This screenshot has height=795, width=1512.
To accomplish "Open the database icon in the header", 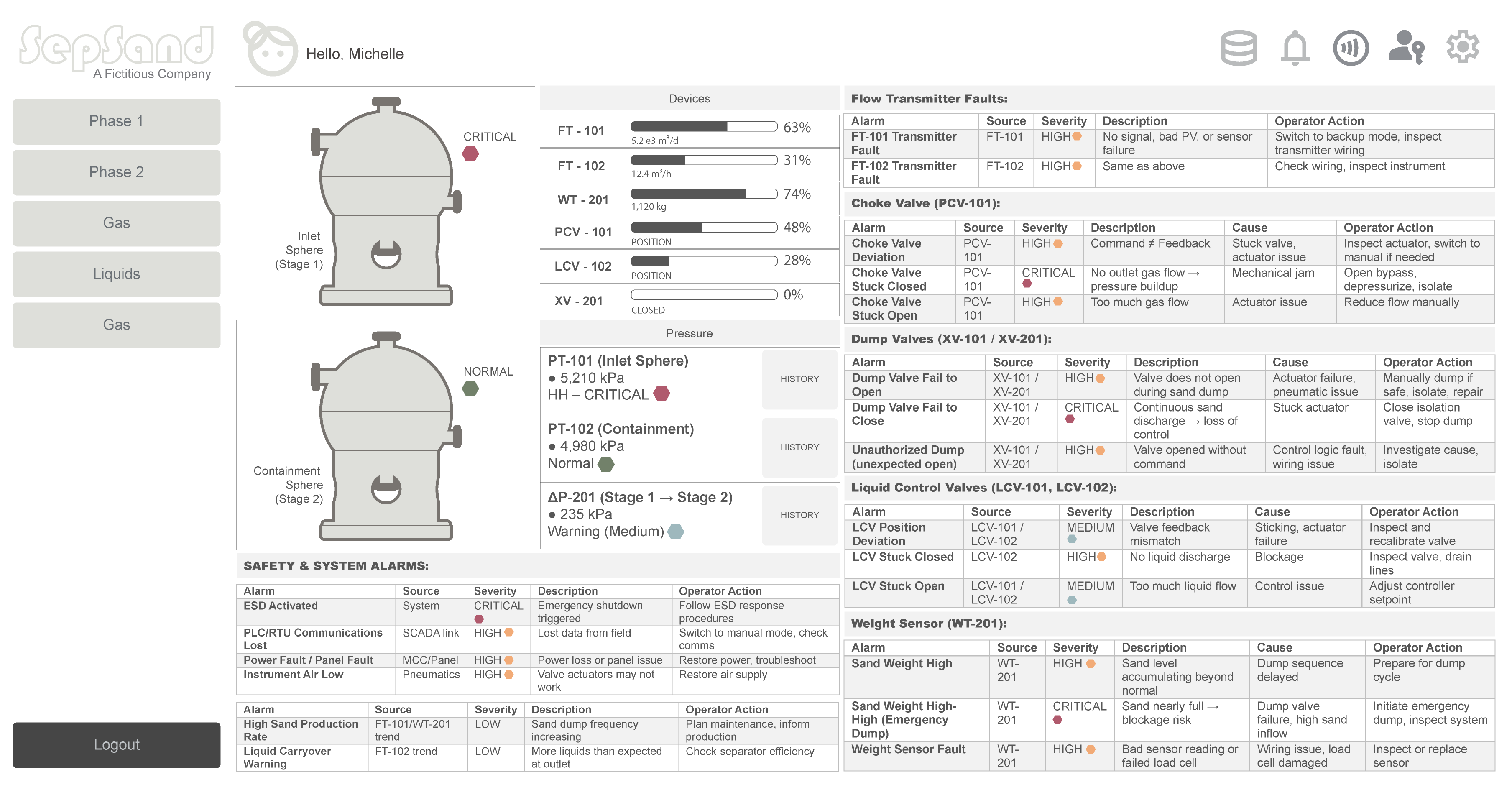I will tap(1239, 48).
